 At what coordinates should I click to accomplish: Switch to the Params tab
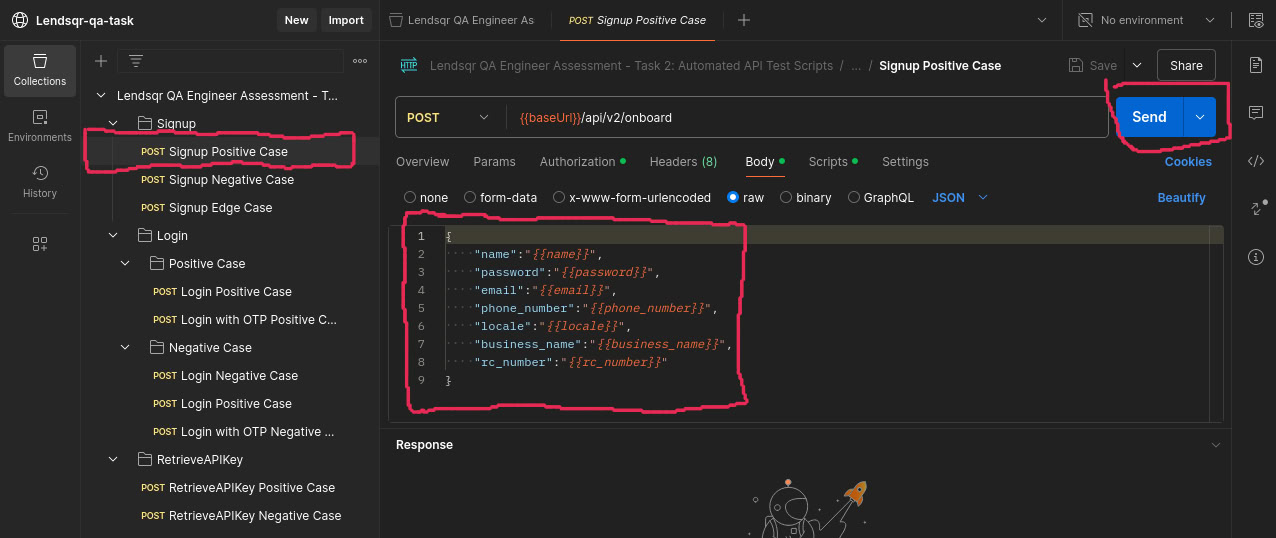[x=495, y=161]
